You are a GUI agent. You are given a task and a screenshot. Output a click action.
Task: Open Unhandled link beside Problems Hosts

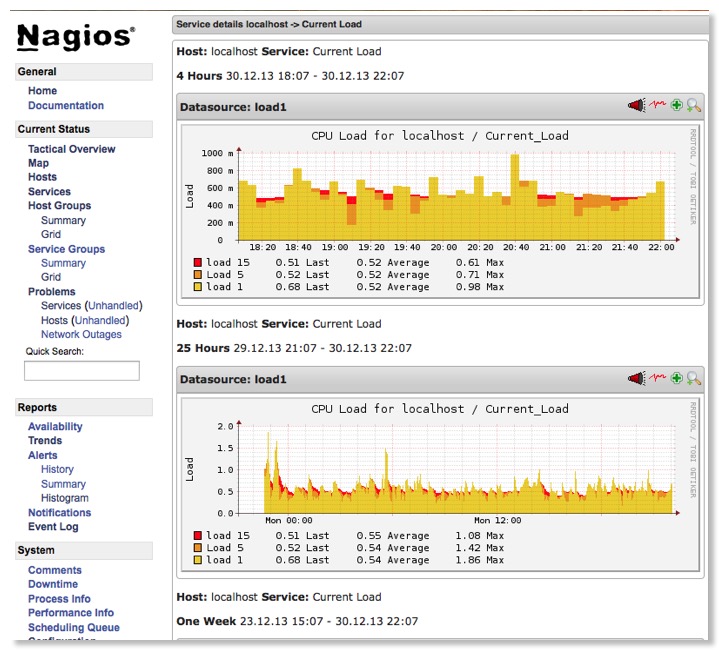(x=100, y=320)
